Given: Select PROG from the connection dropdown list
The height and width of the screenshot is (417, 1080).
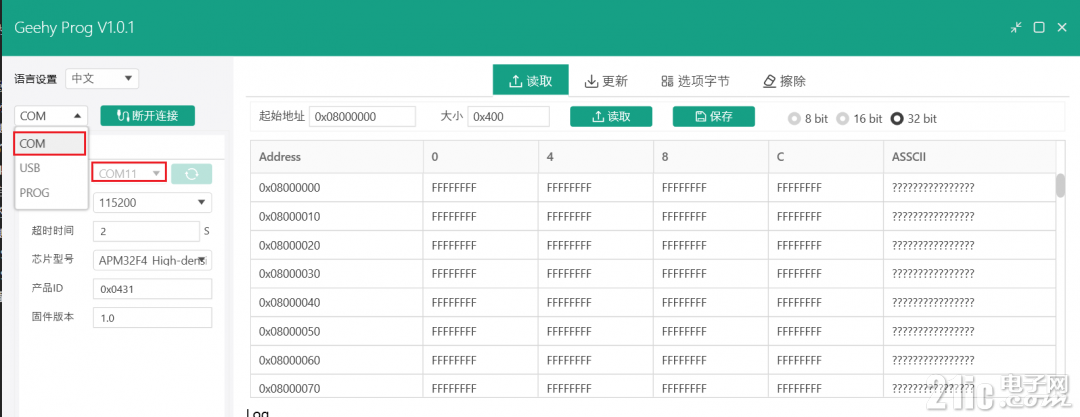Looking at the screenshot, I should click(50, 192).
